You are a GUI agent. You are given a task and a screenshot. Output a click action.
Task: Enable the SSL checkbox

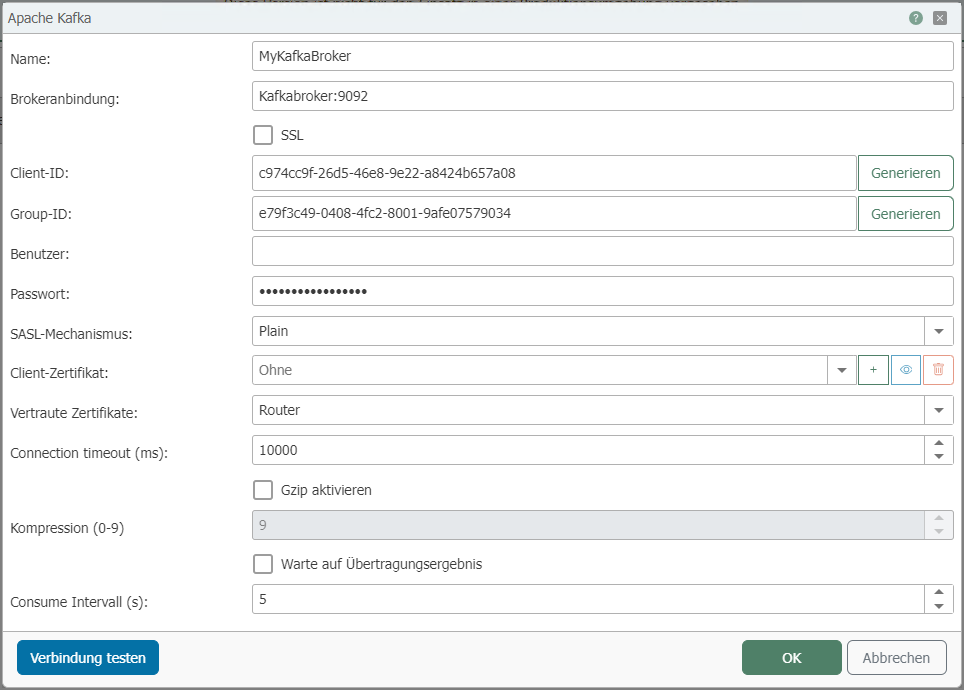(263, 134)
